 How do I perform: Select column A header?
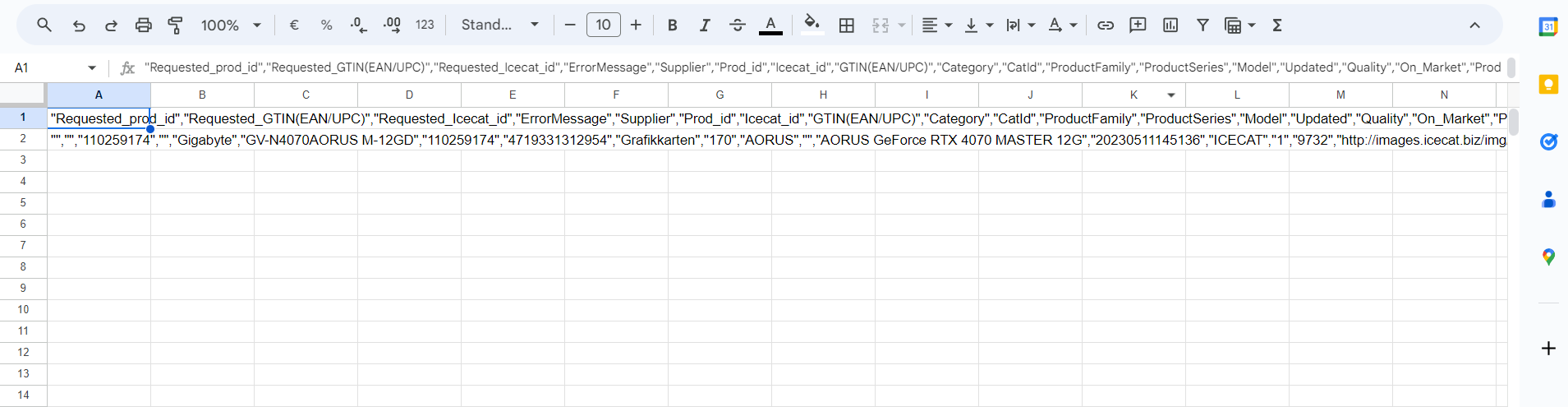pos(99,95)
